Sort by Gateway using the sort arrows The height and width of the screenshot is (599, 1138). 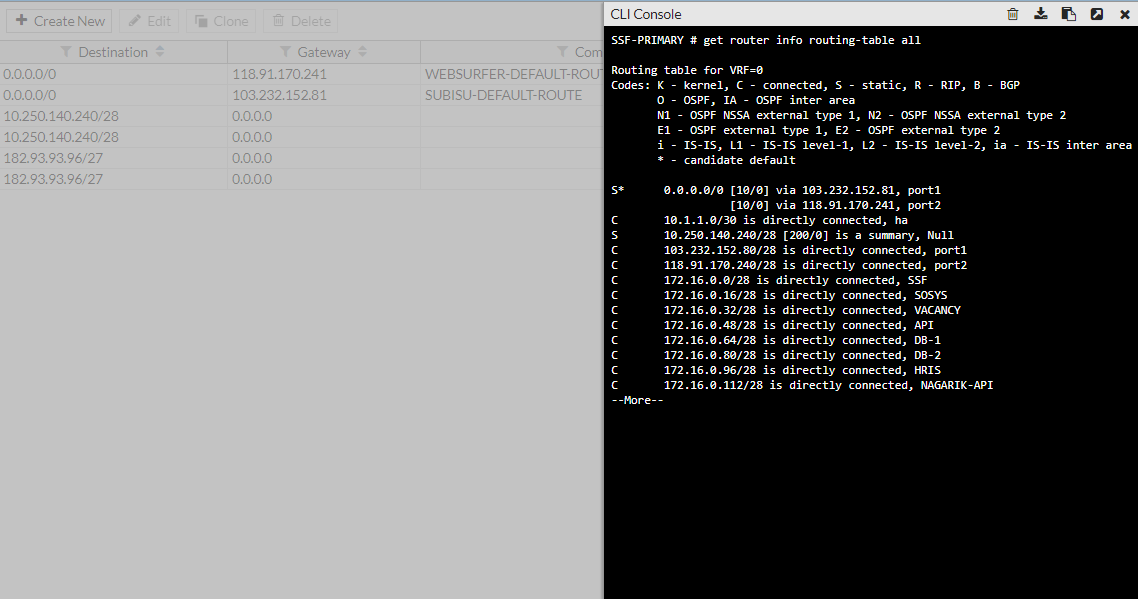pos(362,52)
